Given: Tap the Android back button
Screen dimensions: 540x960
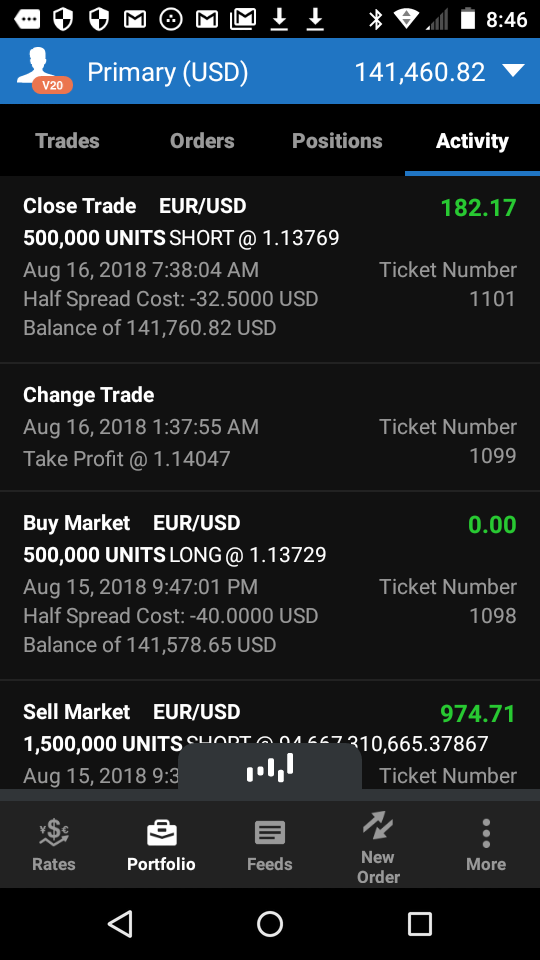Looking at the screenshot, I should tap(120, 923).
